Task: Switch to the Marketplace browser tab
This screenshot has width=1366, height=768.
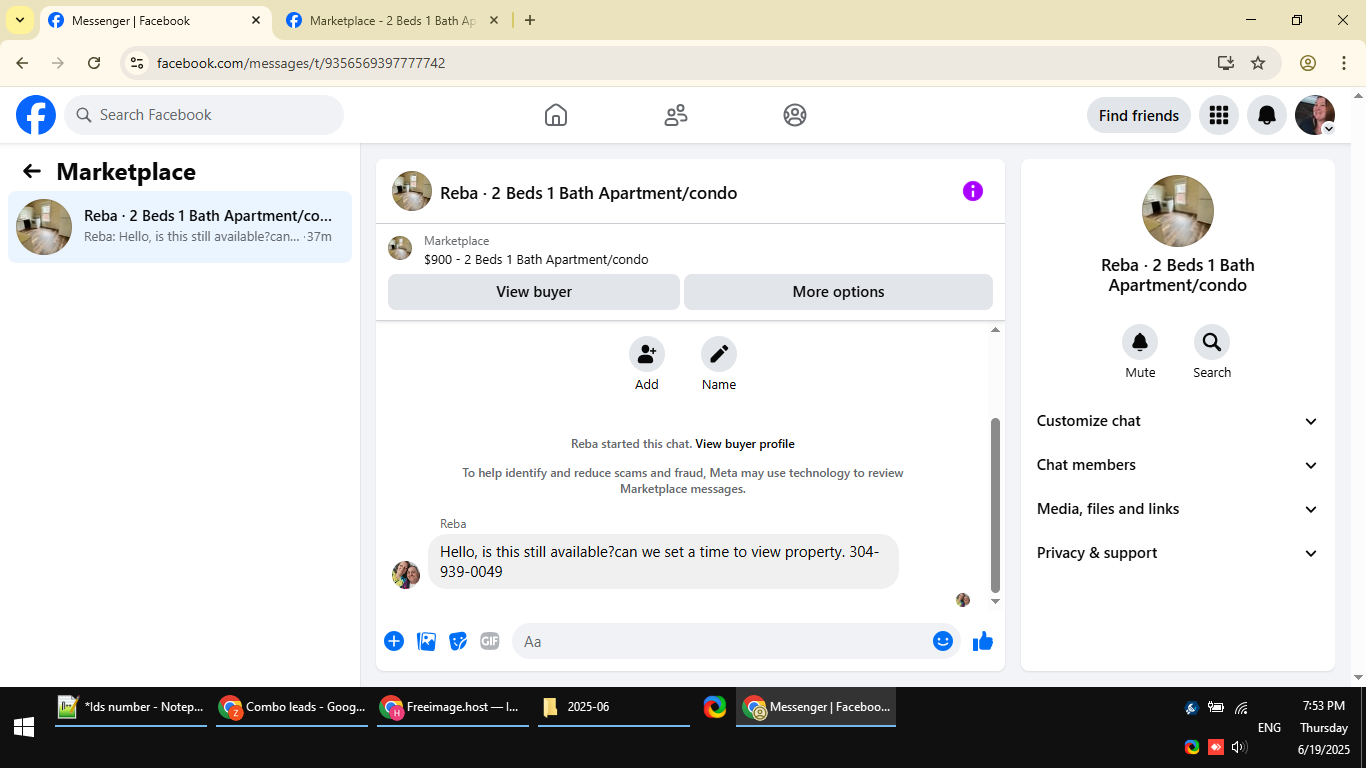Action: (x=391, y=20)
